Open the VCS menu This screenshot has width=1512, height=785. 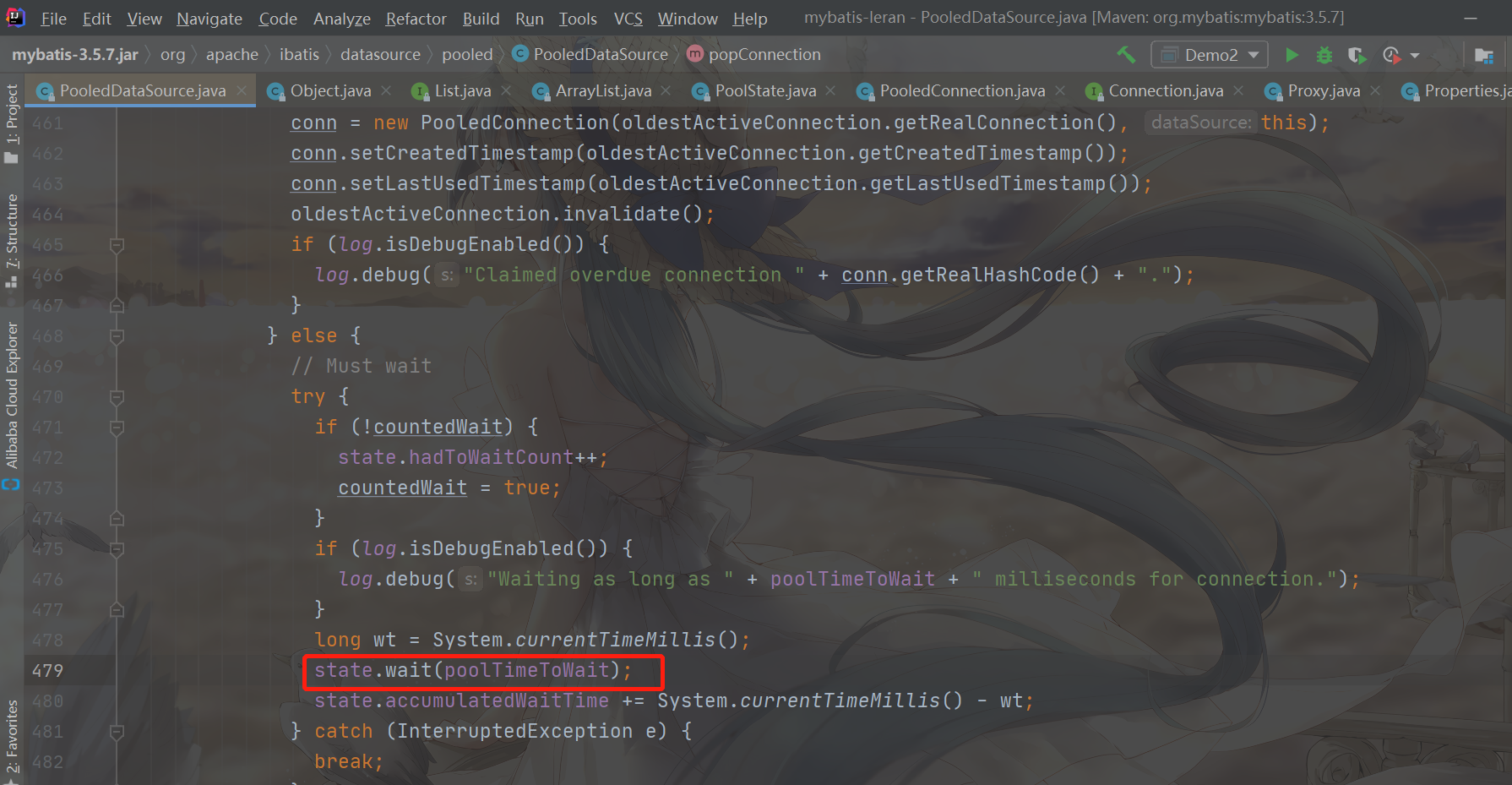click(628, 19)
